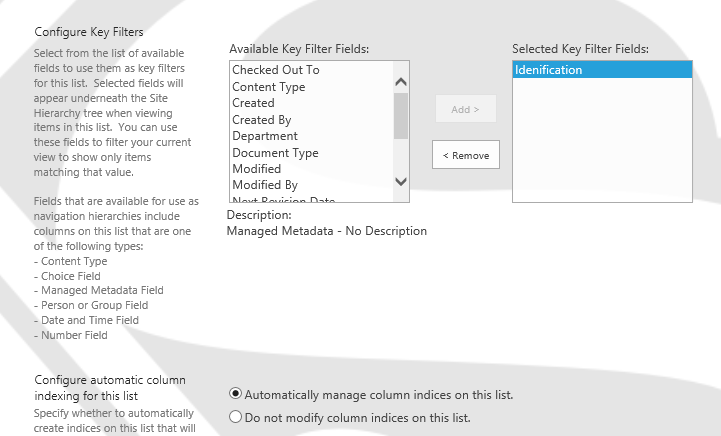Click empty area in Selected Key Filter Fields box
Image resolution: width=721 pixels, height=436 pixels.
[x=601, y=140]
